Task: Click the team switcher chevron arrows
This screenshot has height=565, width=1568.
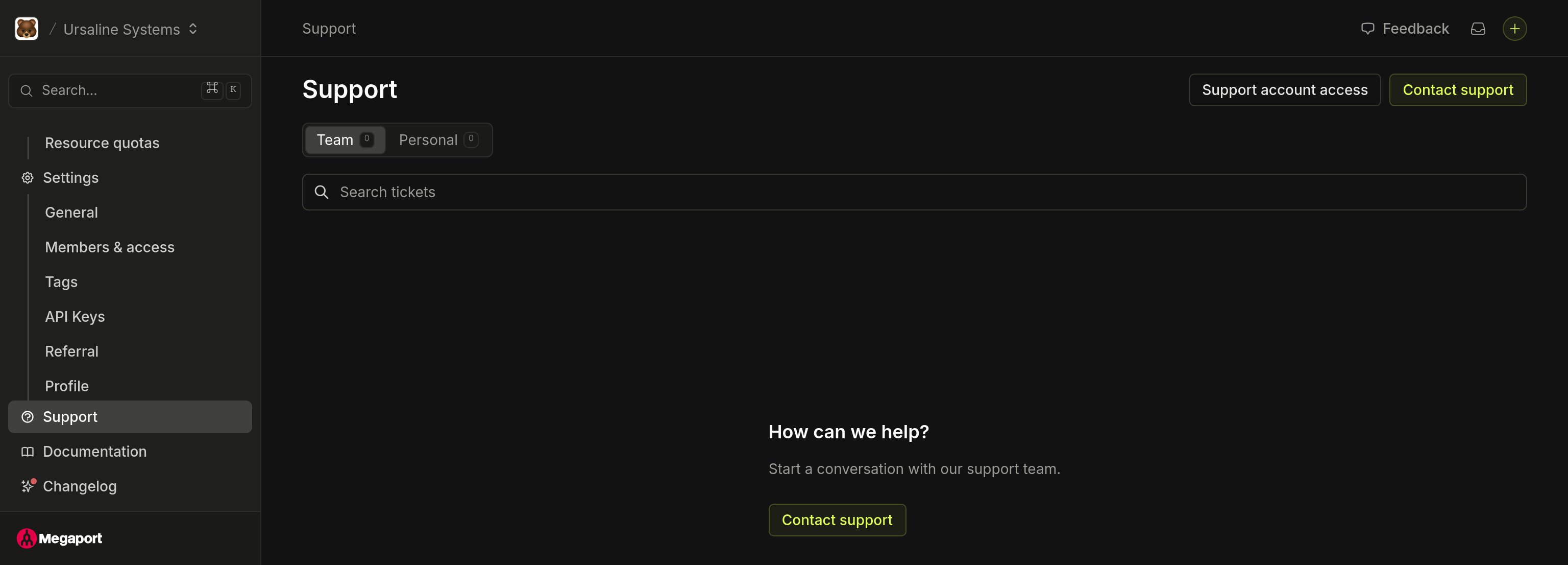Action: (x=193, y=29)
